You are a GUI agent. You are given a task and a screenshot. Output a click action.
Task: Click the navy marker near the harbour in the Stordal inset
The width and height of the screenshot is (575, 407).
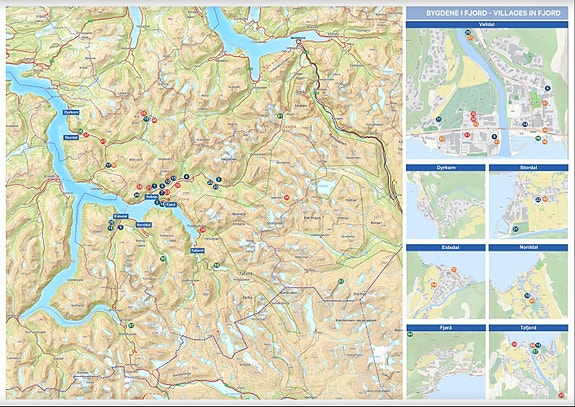point(515,230)
